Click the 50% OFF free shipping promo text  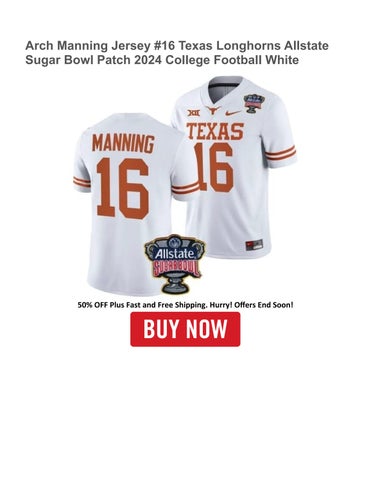click(x=186, y=305)
